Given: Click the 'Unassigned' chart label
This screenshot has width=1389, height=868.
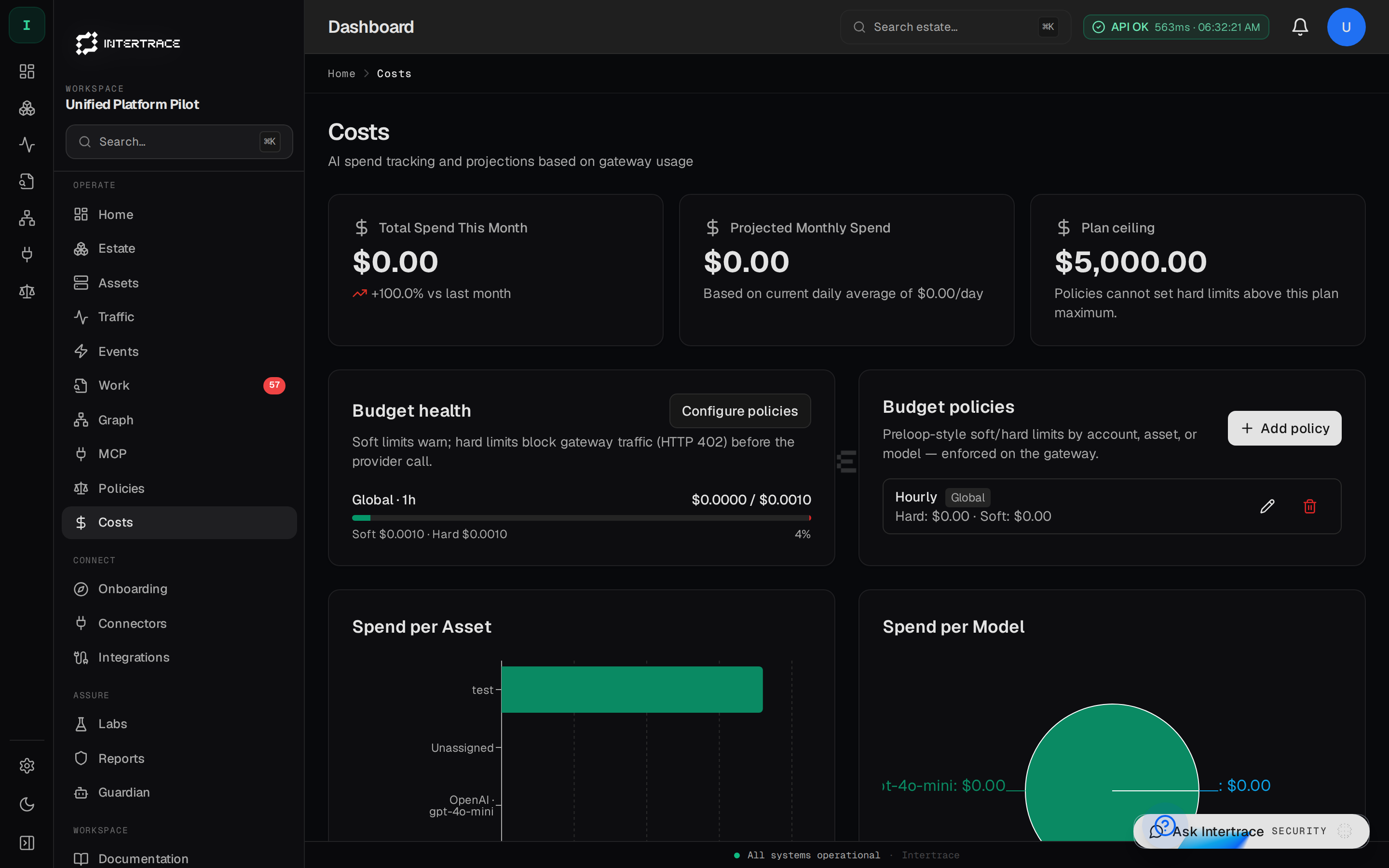Looking at the screenshot, I should [x=462, y=747].
